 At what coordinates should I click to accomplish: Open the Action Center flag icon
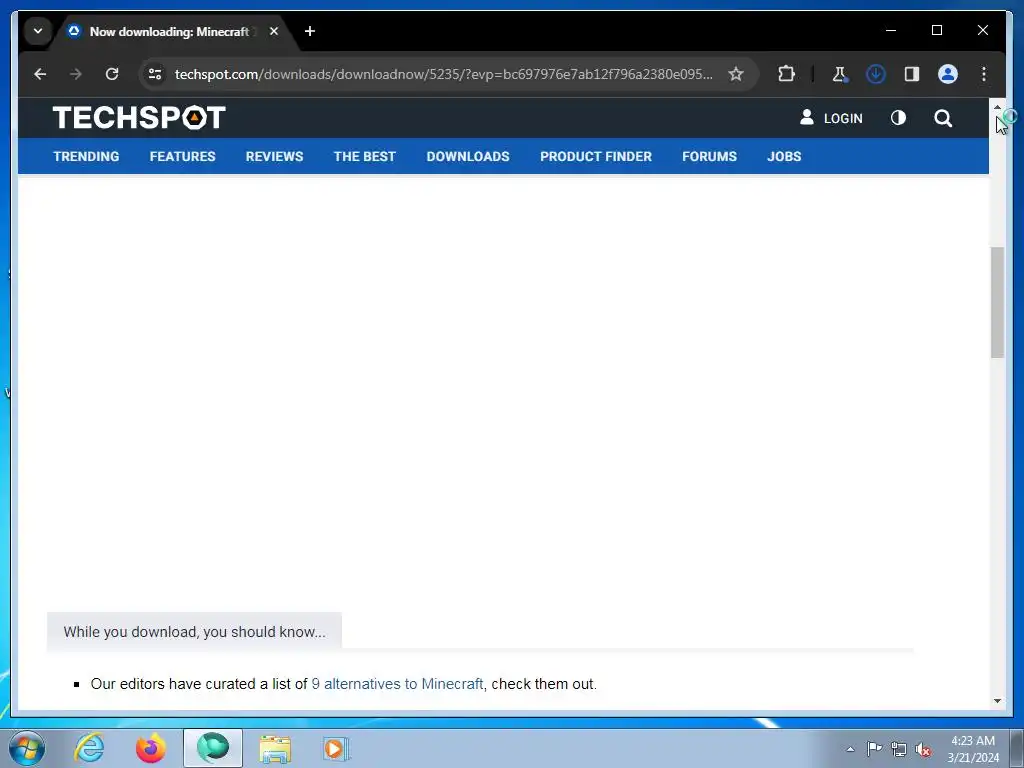(874, 748)
